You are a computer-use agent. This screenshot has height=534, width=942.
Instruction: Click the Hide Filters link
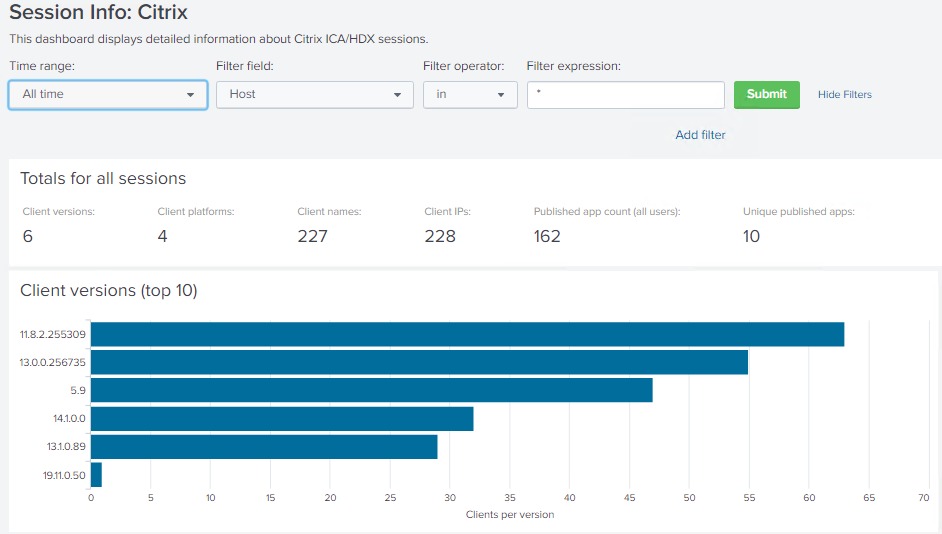pos(845,95)
